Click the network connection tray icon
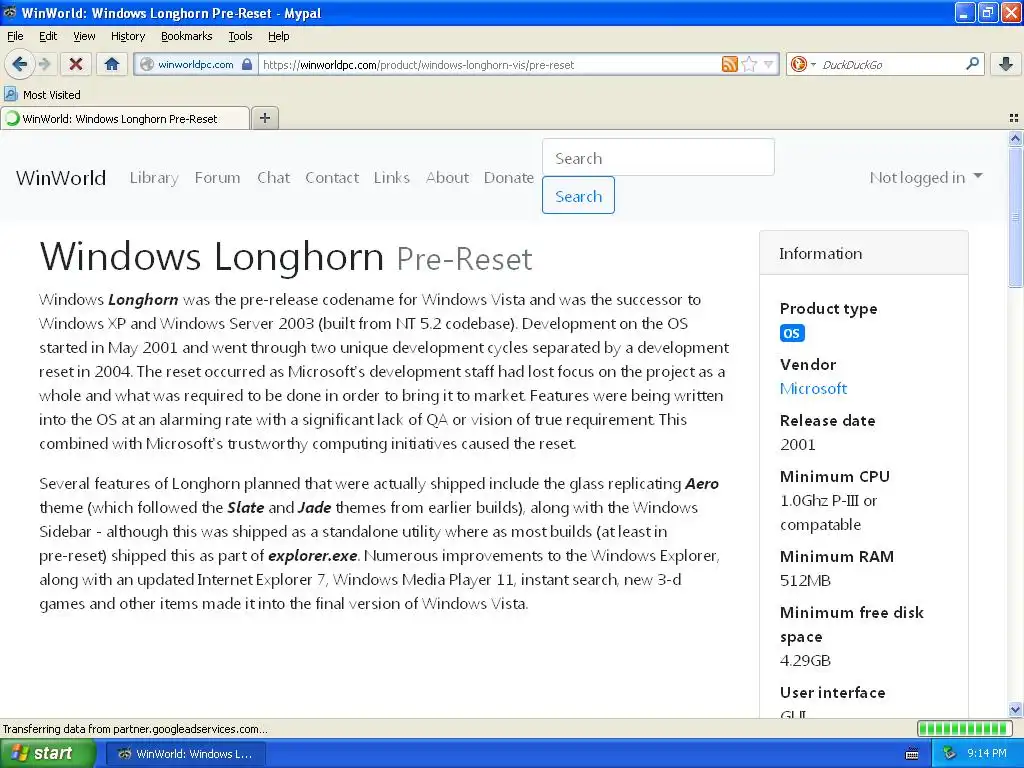1024x768 pixels. tap(950, 754)
